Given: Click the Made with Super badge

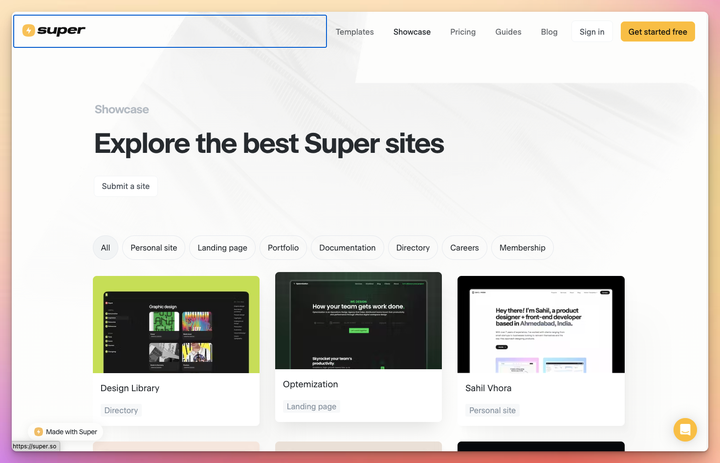Looking at the screenshot, I should pyautogui.click(x=66, y=432).
